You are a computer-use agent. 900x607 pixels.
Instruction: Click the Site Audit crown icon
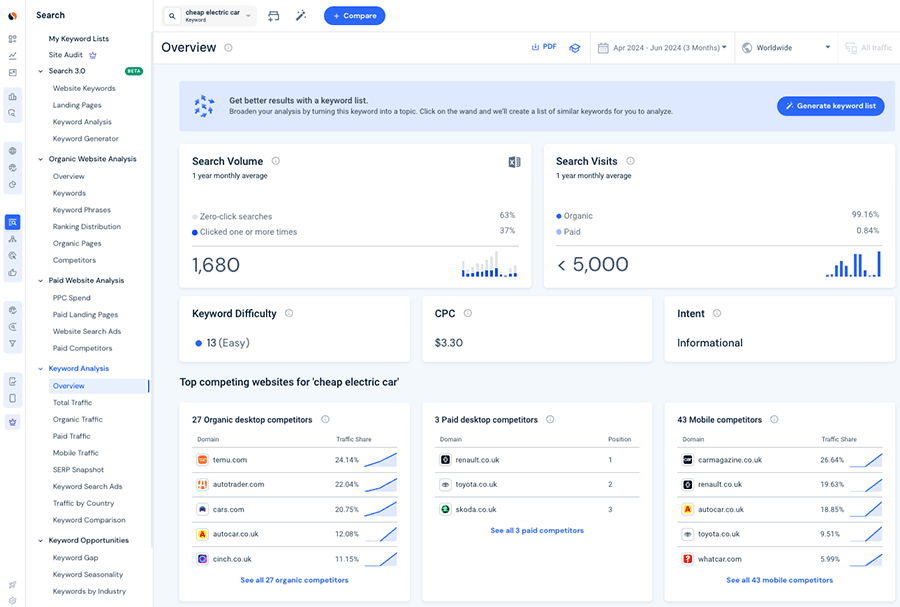[x=93, y=55]
